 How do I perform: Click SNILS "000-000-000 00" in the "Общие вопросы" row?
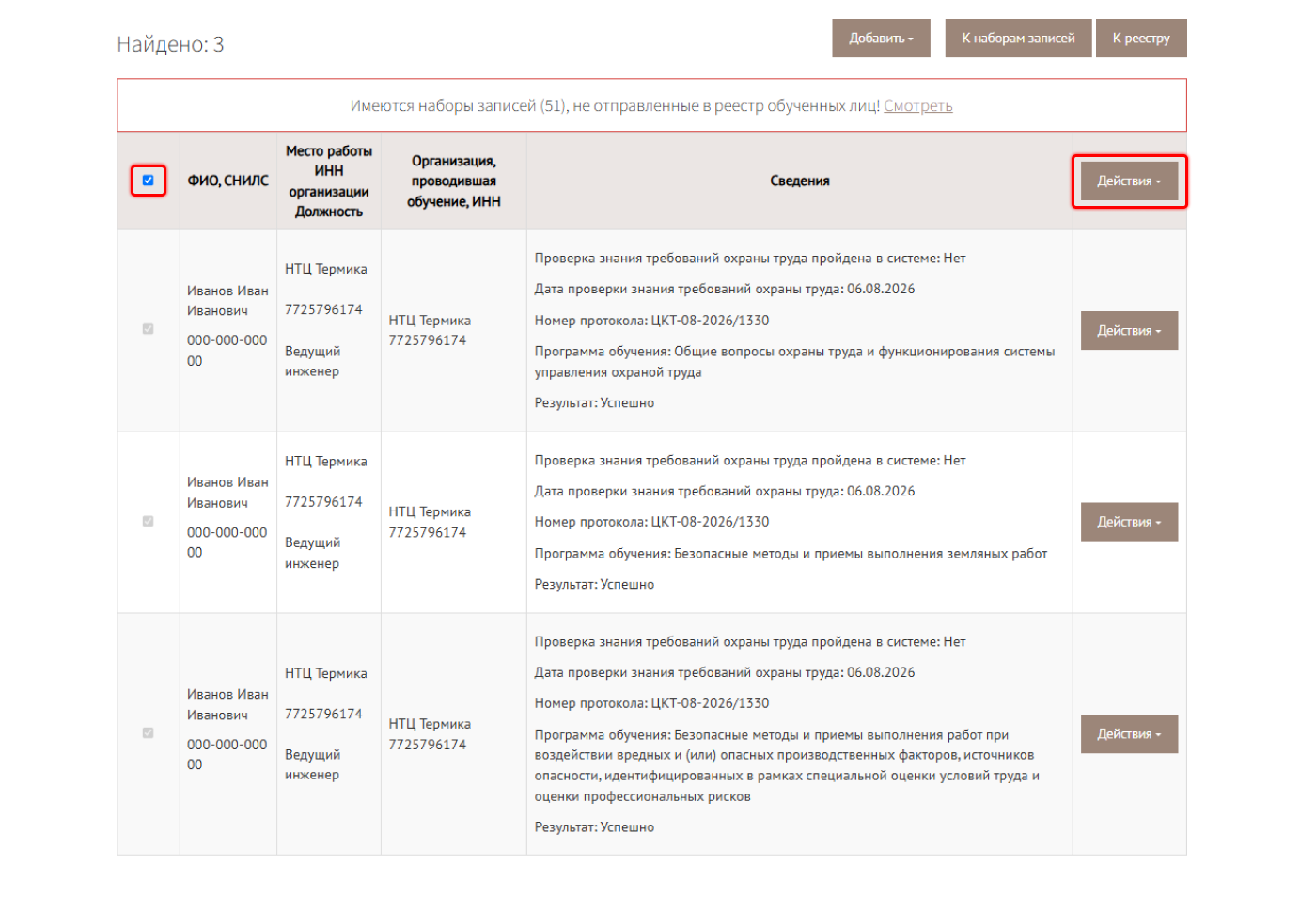pos(227,351)
